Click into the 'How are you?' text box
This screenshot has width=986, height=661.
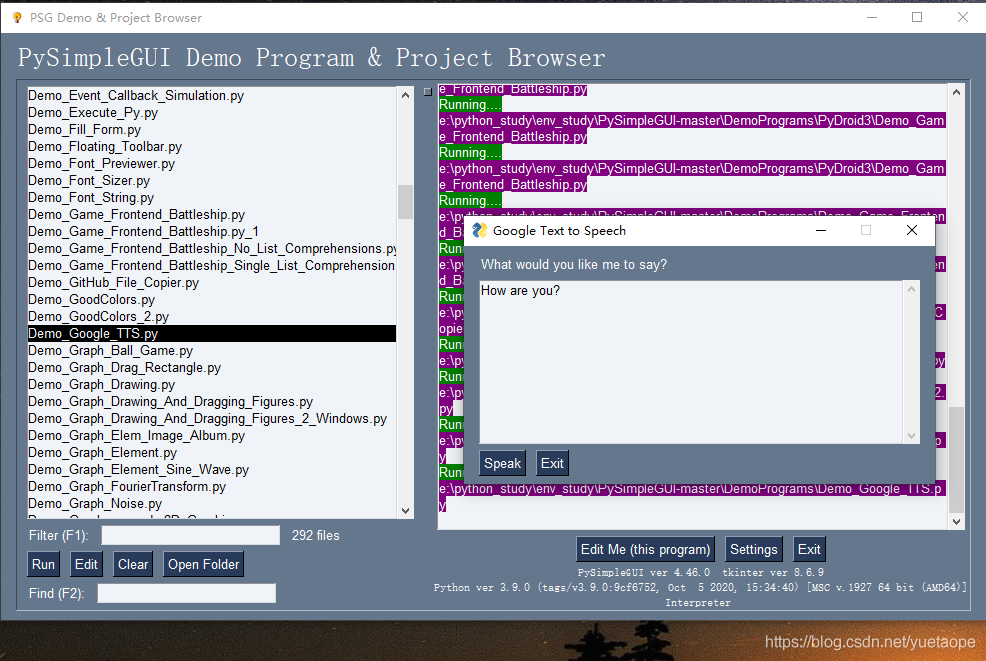692,362
